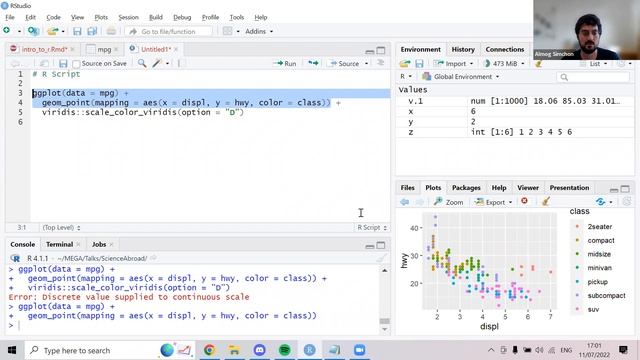Open the Windows Start menu
This screenshot has height=360, width=640.
point(12,350)
